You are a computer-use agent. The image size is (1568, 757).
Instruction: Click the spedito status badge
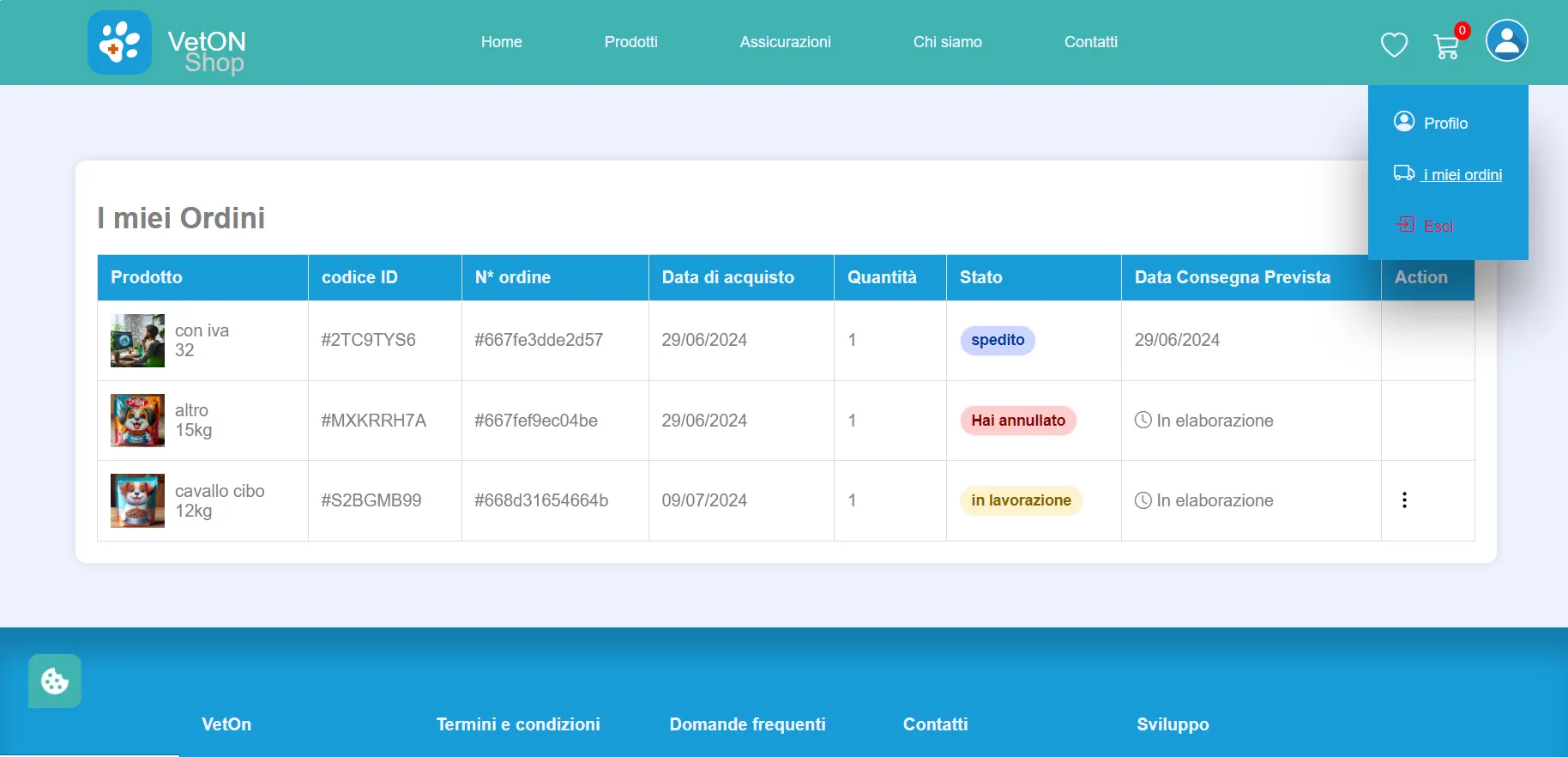click(x=998, y=340)
